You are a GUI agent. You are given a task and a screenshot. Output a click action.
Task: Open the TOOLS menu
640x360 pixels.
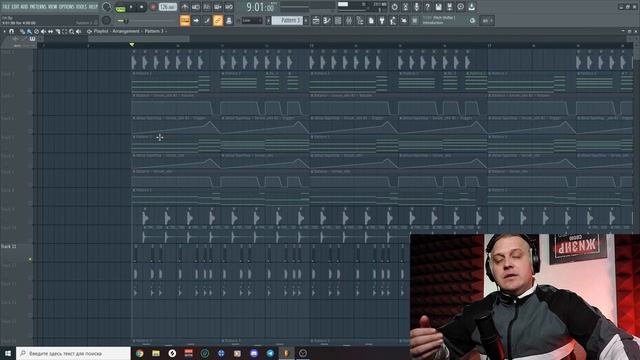(81, 7)
